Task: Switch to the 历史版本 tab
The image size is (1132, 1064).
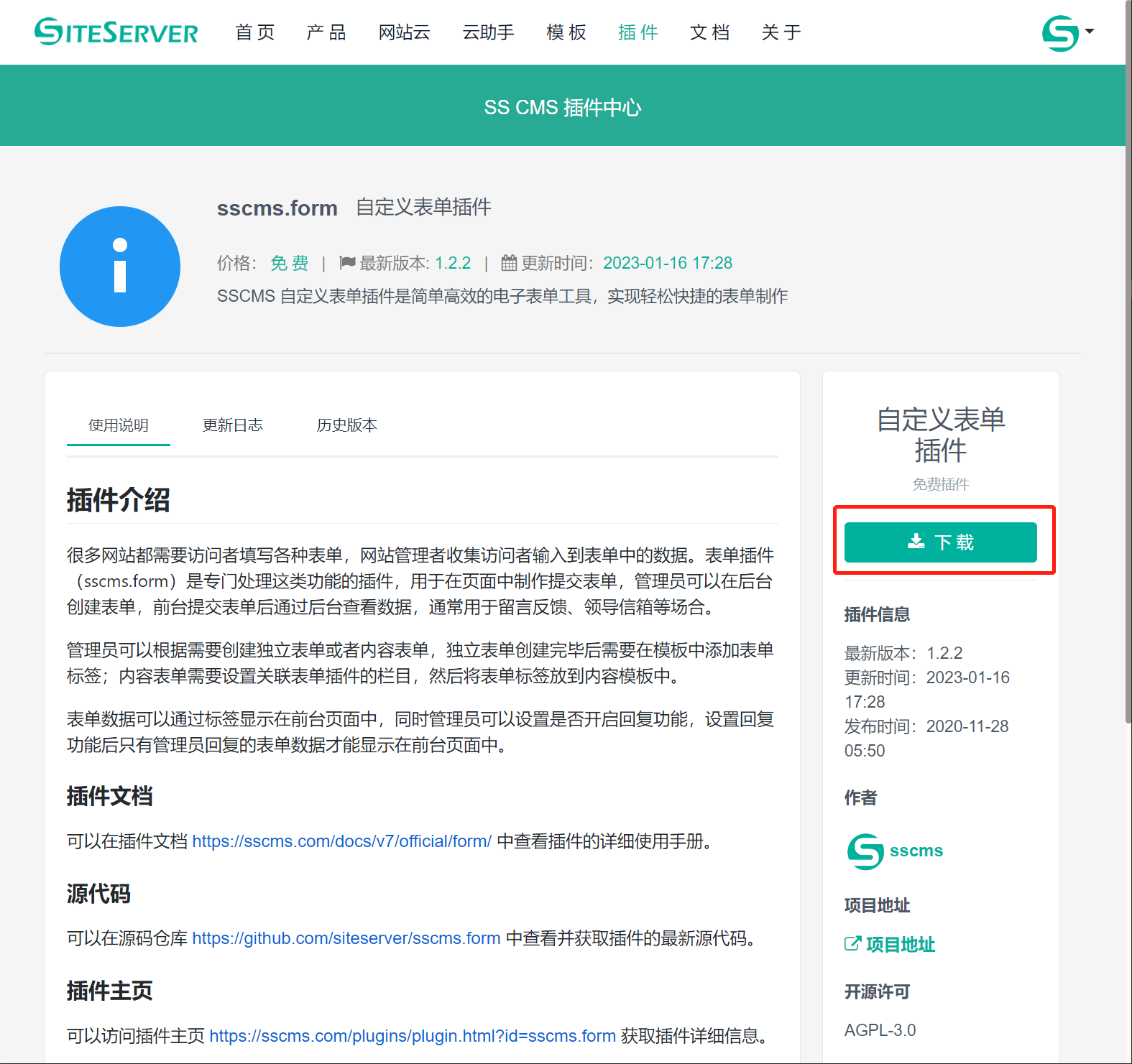Action: [x=346, y=425]
